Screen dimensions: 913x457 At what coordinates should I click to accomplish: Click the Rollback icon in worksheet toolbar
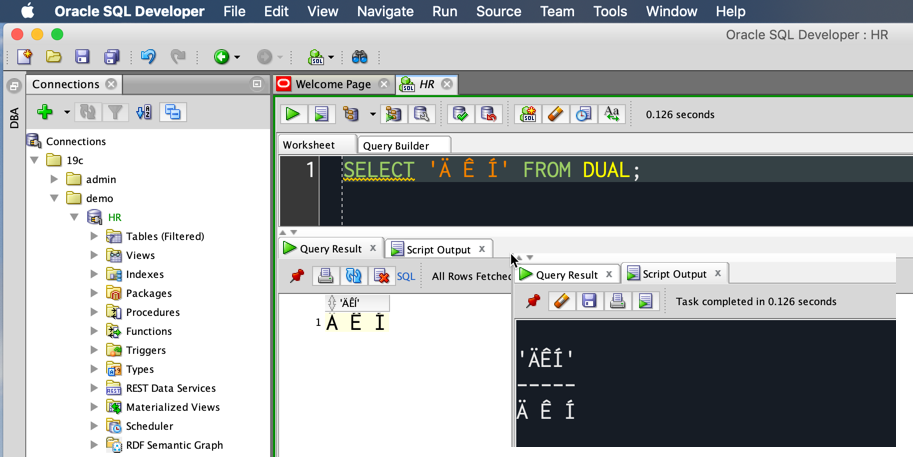click(489, 114)
